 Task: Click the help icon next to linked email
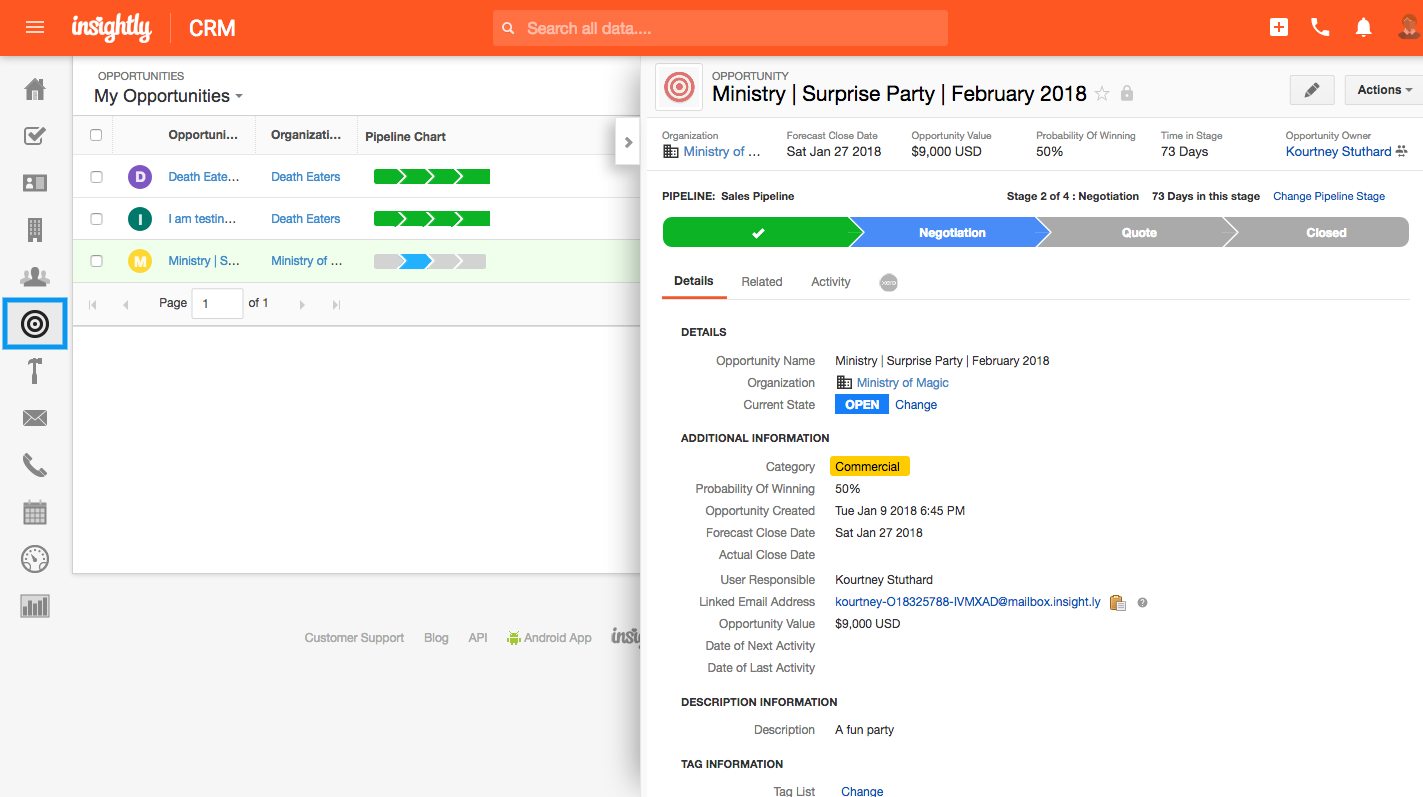click(x=1142, y=603)
